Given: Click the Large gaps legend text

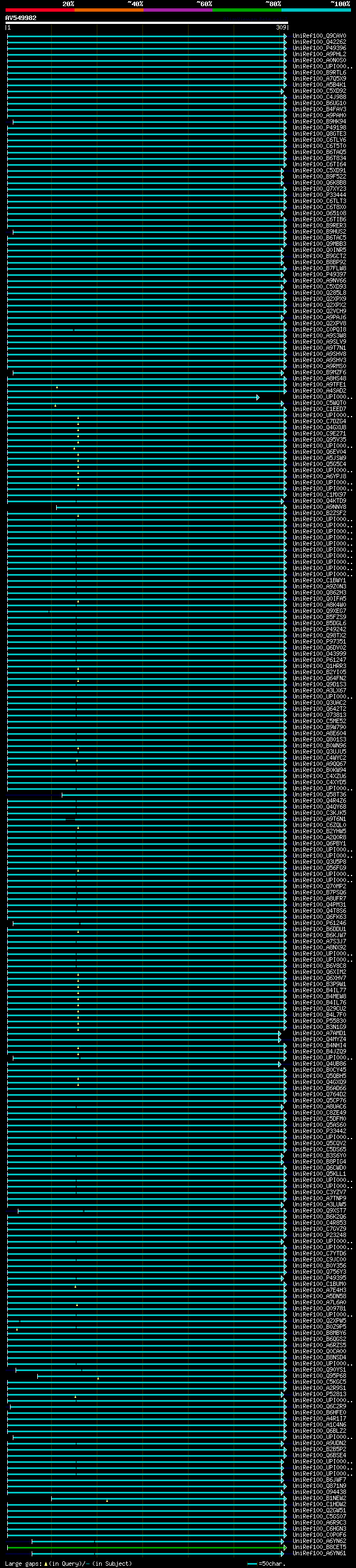Looking at the screenshot, I should [68, 1563].
